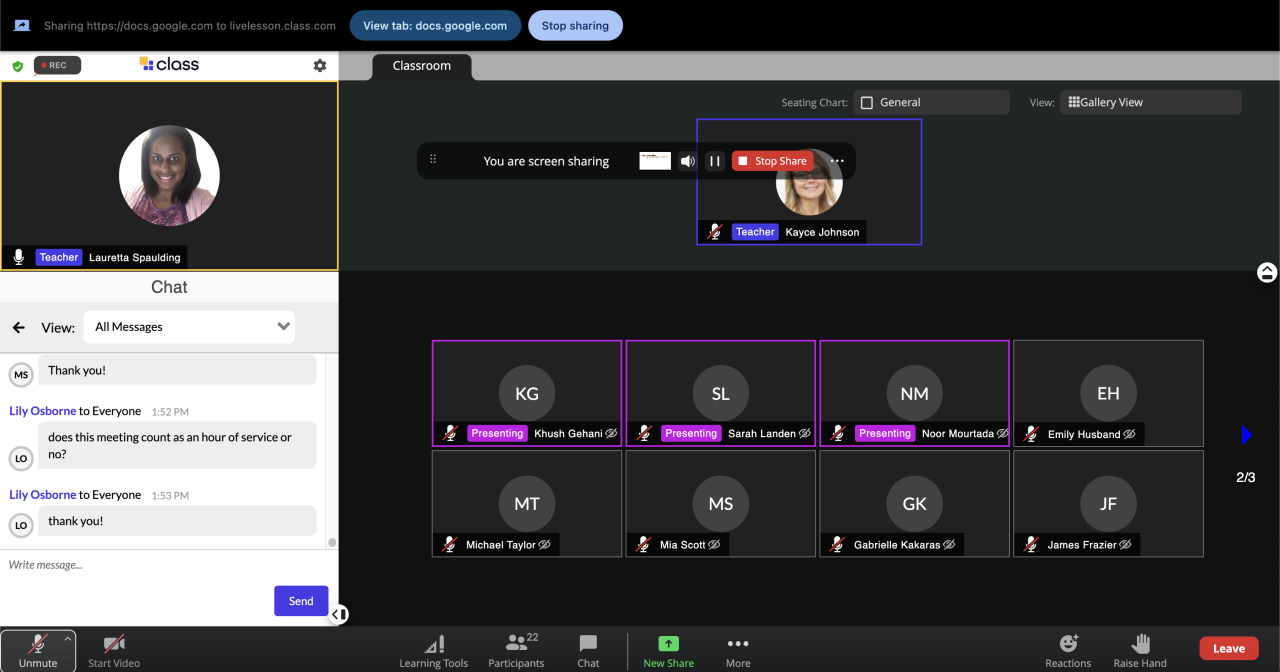
Task: Click the Unmute microphone button
Action: (x=38, y=651)
